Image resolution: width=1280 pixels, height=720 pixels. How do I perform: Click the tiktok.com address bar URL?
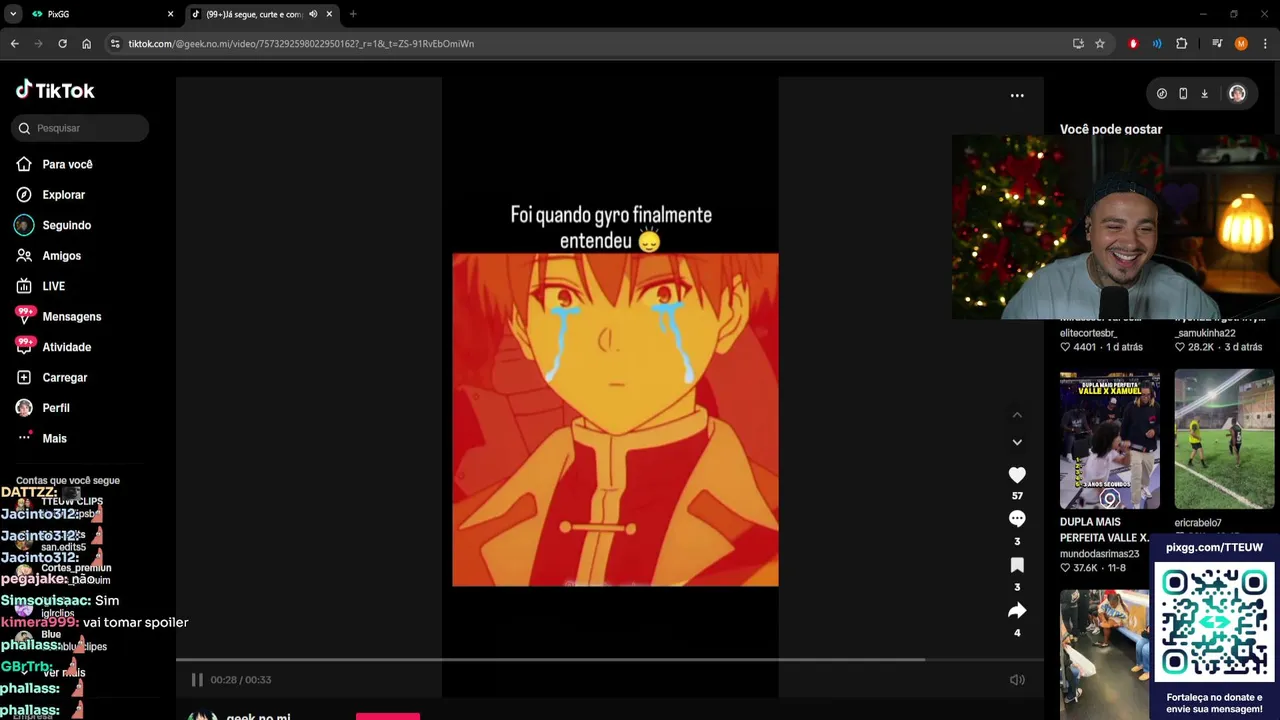click(x=301, y=44)
